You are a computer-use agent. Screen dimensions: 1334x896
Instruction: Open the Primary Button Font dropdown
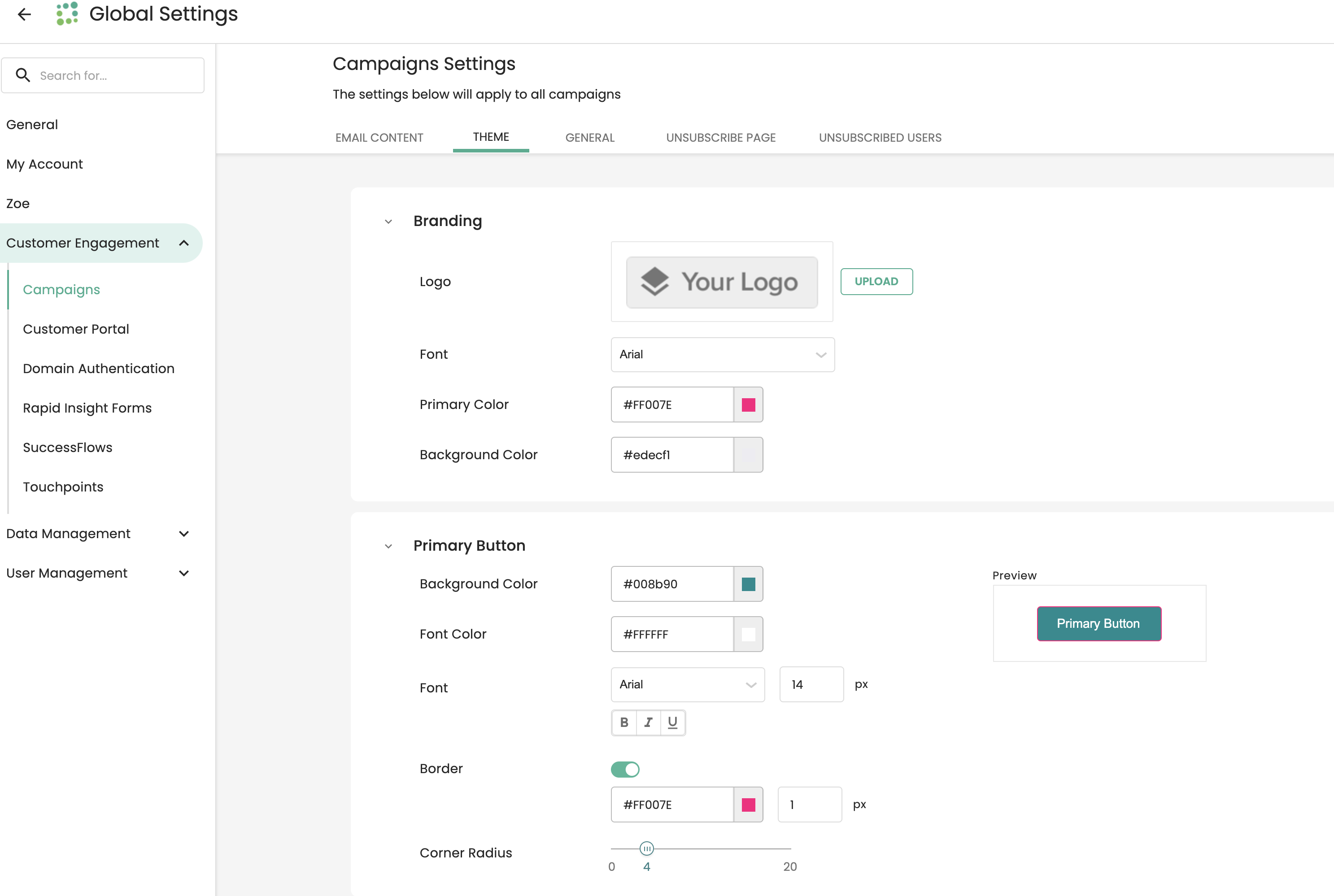688,685
